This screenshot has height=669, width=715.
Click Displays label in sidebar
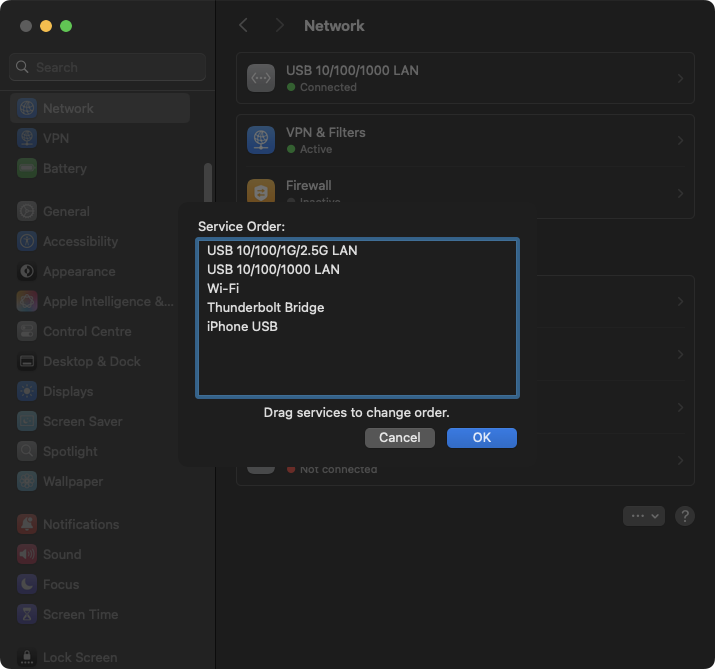coord(68,391)
